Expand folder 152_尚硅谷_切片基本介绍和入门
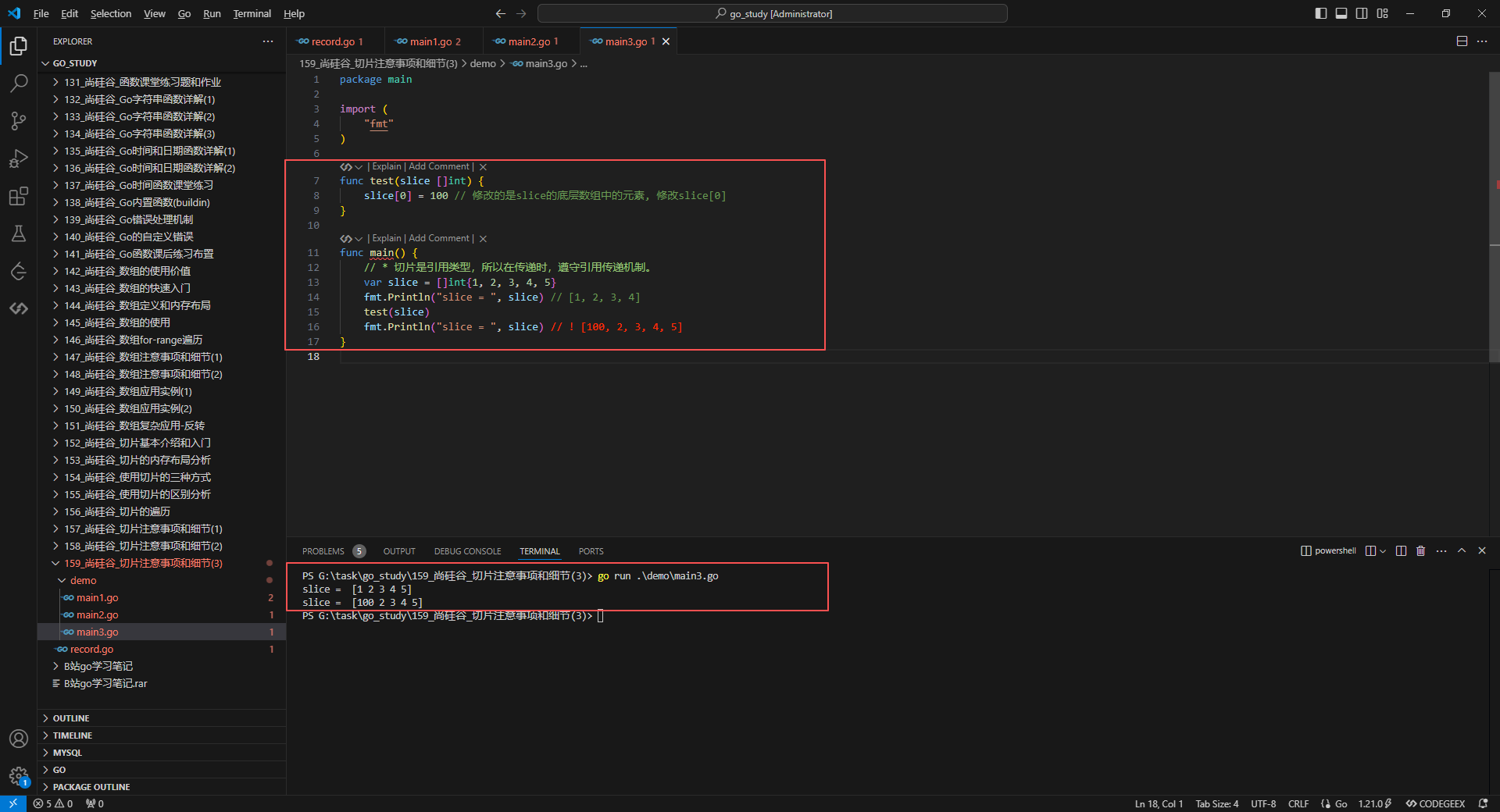 (x=137, y=443)
